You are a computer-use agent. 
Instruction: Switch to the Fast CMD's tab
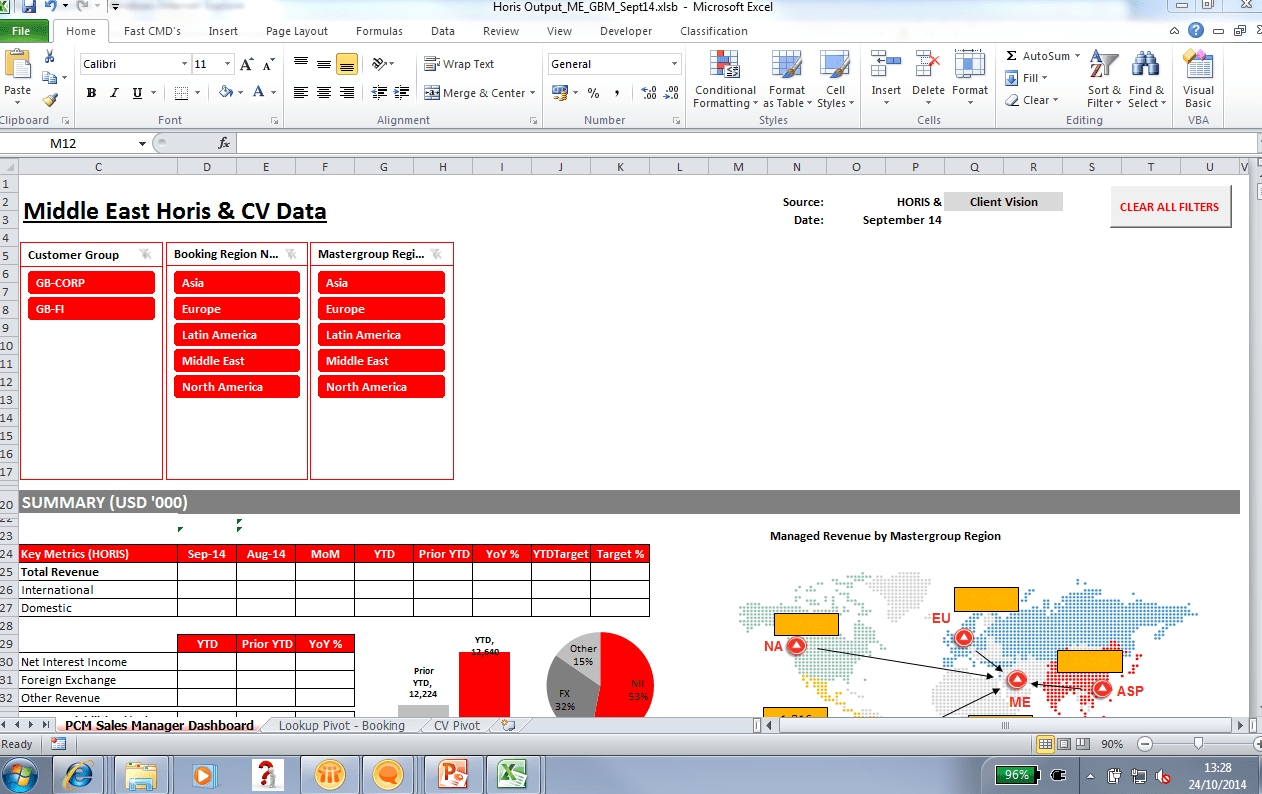[x=152, y=31]
